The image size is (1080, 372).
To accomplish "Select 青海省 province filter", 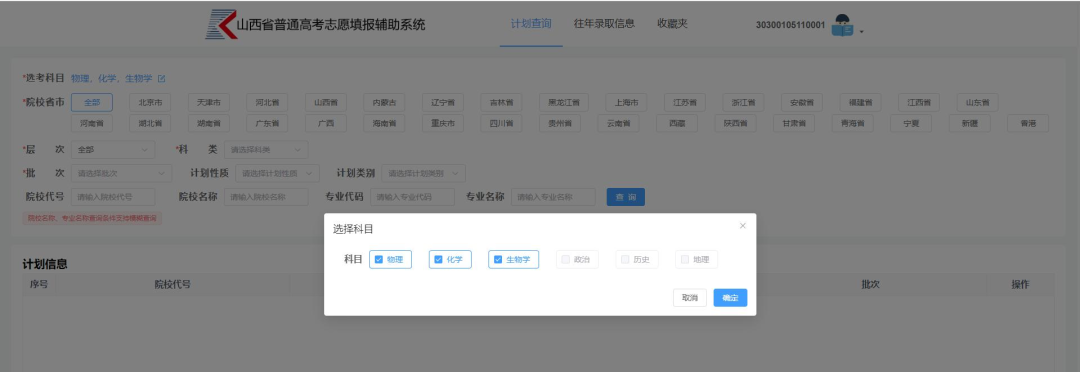I will [x=853, y=123].
